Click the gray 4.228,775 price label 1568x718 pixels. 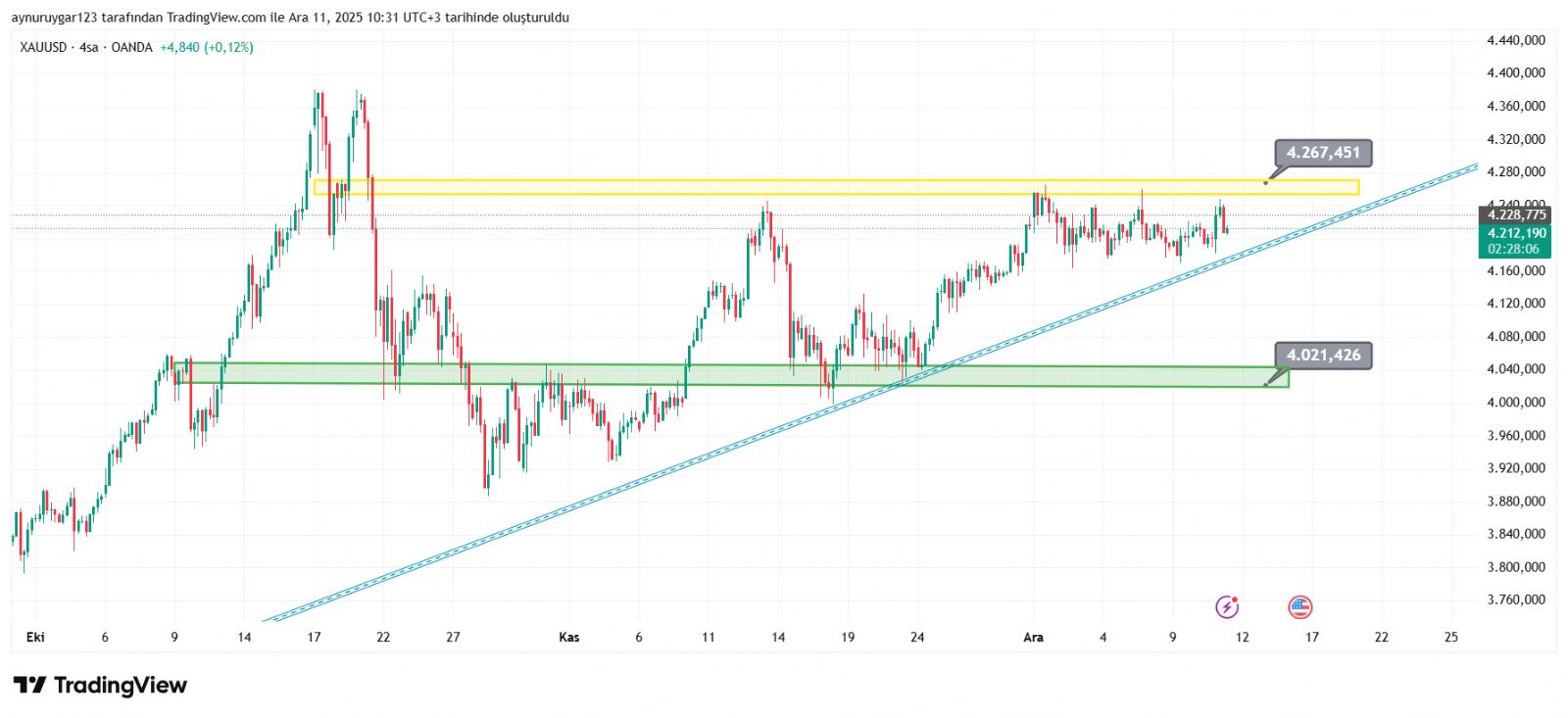pyautogui.click(x=1515, y=215)
